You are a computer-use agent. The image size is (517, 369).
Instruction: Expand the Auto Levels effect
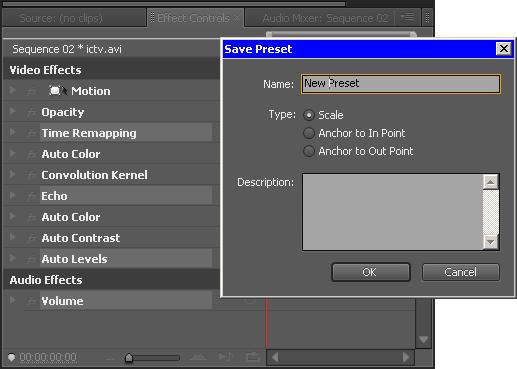point(13,258)
